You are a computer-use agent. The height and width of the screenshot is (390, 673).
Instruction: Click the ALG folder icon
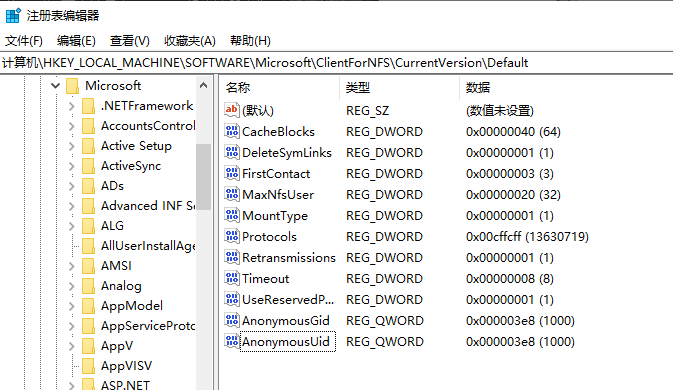pyautogui.click(x=88, y=226)
